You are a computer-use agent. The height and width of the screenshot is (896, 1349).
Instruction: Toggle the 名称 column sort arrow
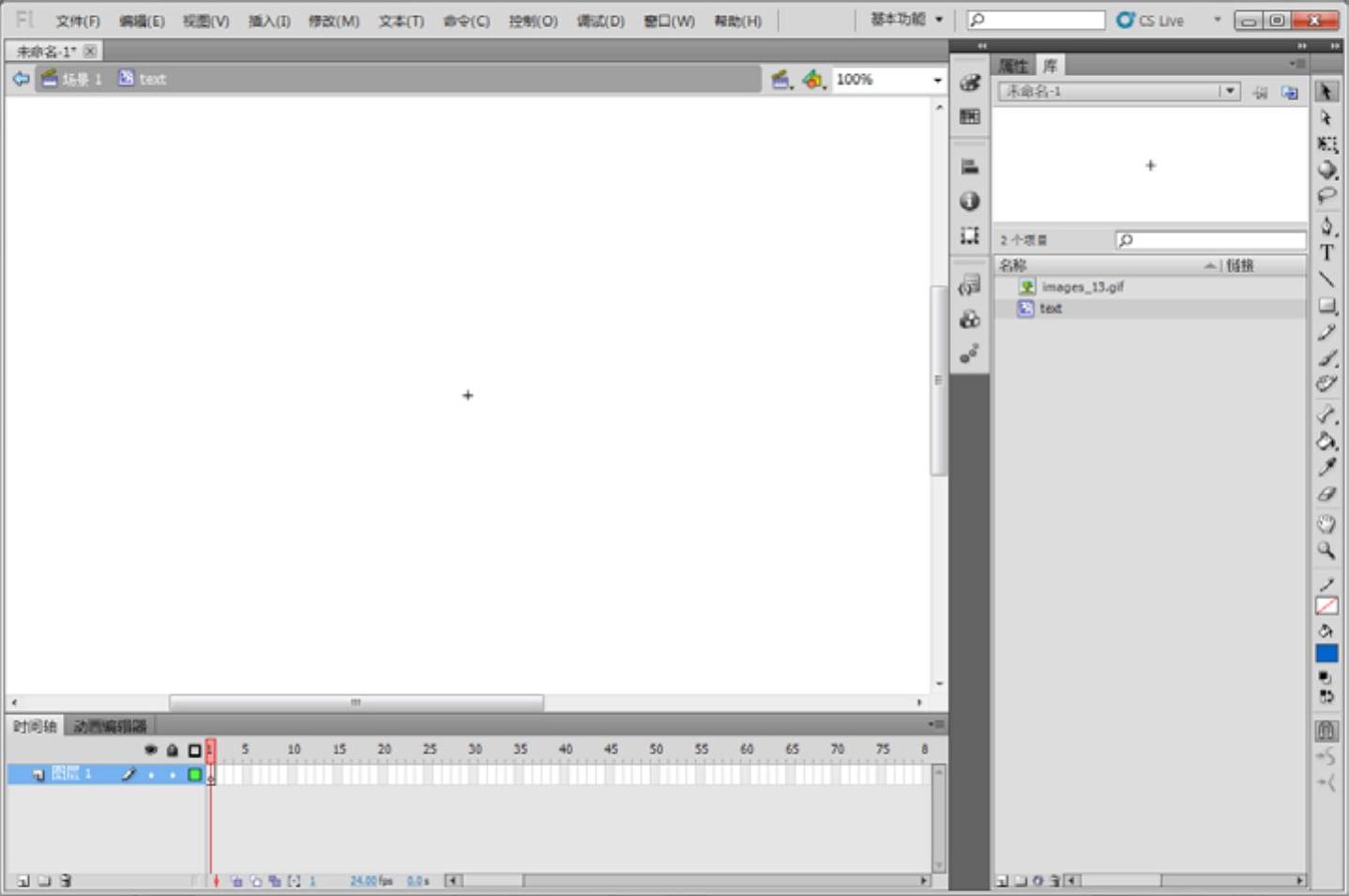[x=1210, y=266]
